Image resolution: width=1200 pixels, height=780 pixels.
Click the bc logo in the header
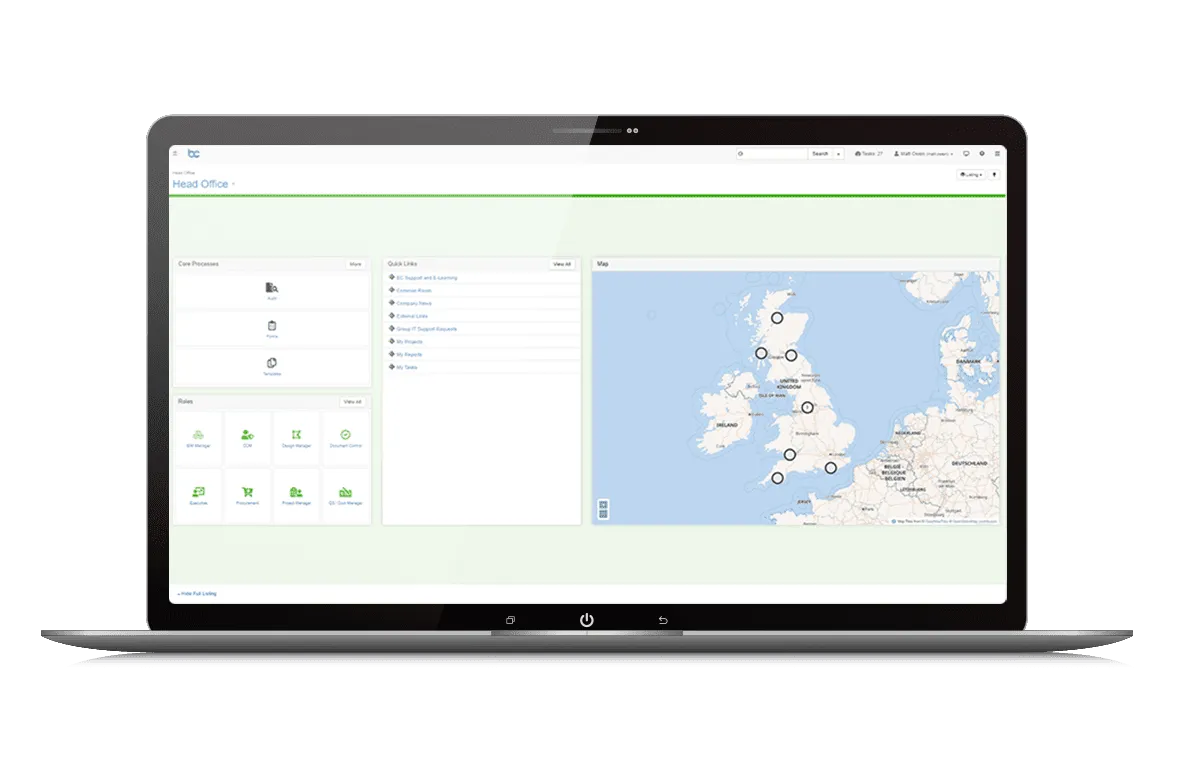coord(194,153)
